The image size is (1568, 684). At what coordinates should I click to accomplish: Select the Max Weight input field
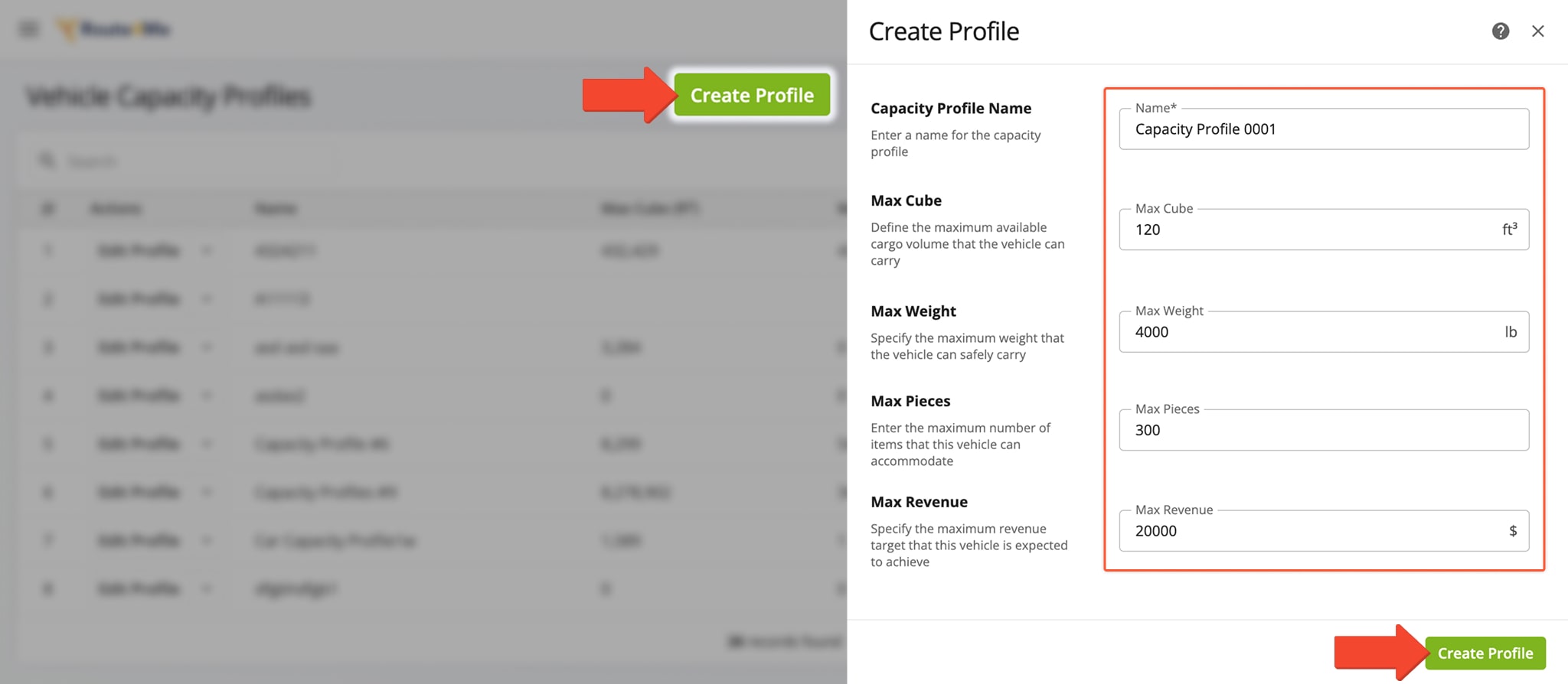click(1309, 332)
